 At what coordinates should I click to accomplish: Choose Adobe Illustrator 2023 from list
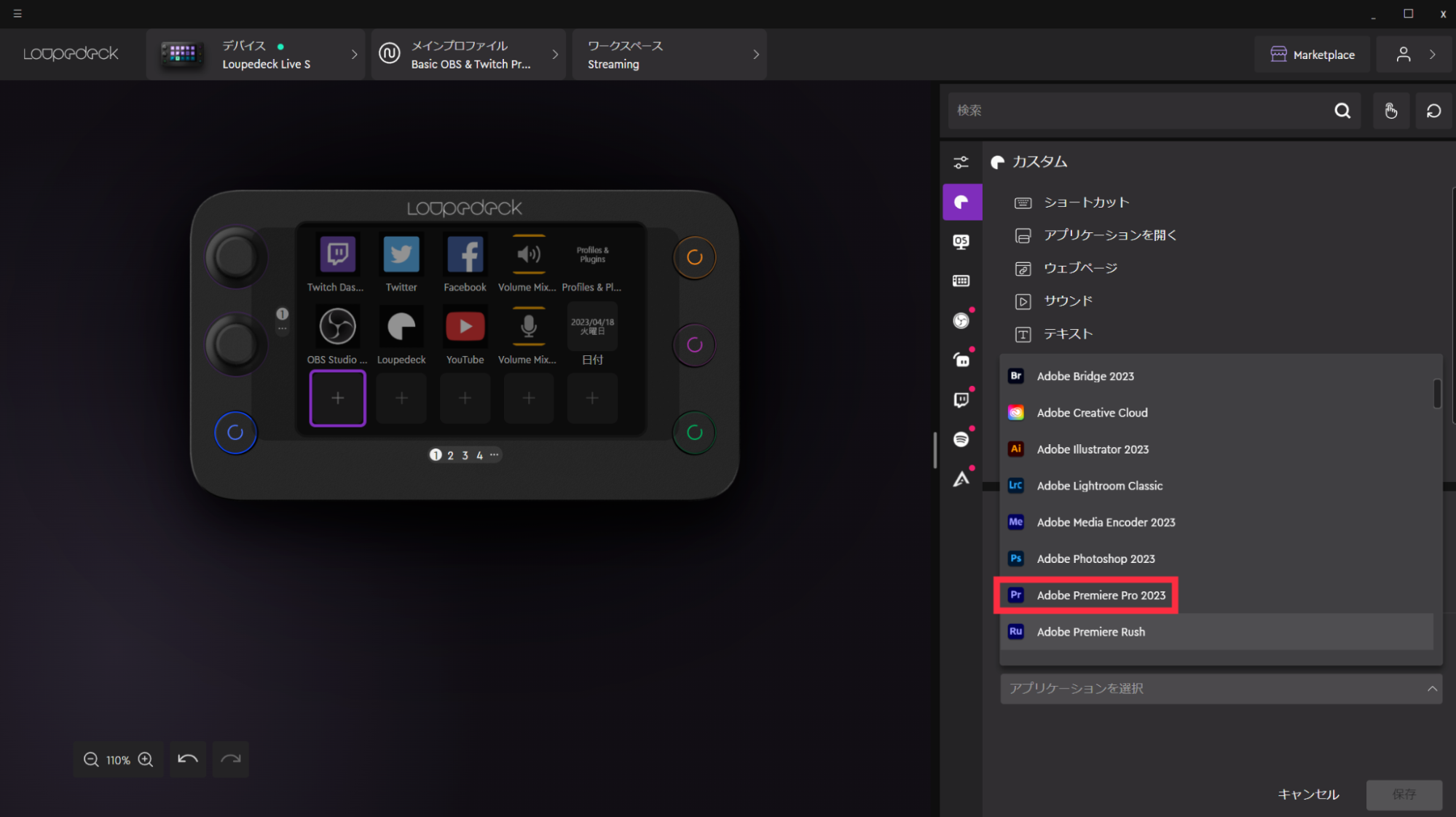point(1217,449)
